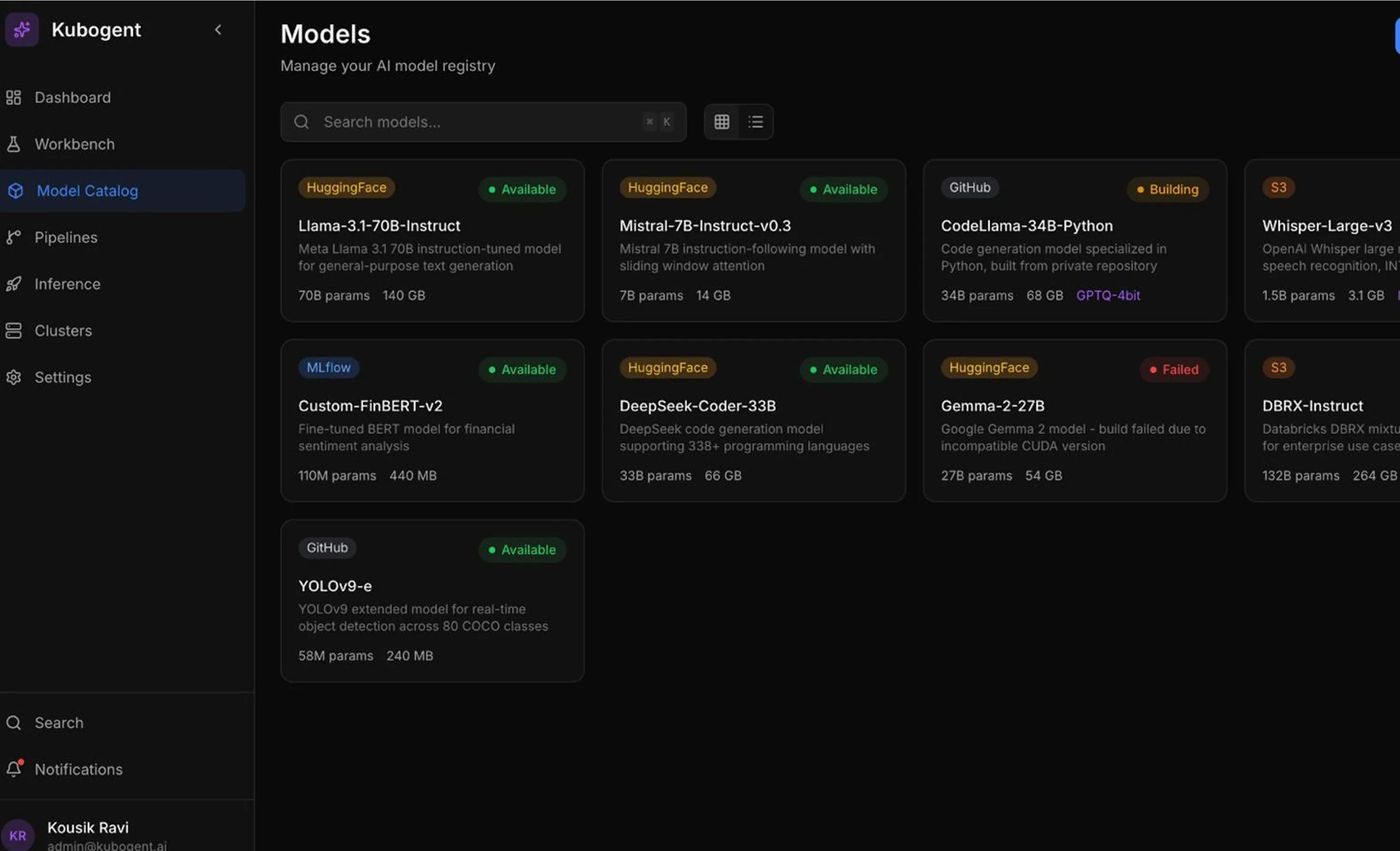Click the magnifier icon in the search bar
1400x851 pixels.
click(302, 122)
